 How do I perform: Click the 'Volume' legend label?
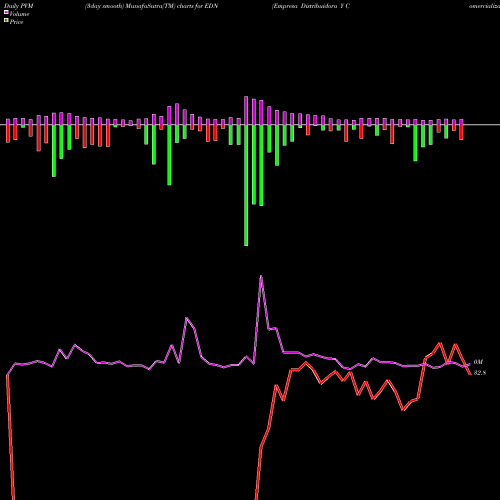(19, 14)
